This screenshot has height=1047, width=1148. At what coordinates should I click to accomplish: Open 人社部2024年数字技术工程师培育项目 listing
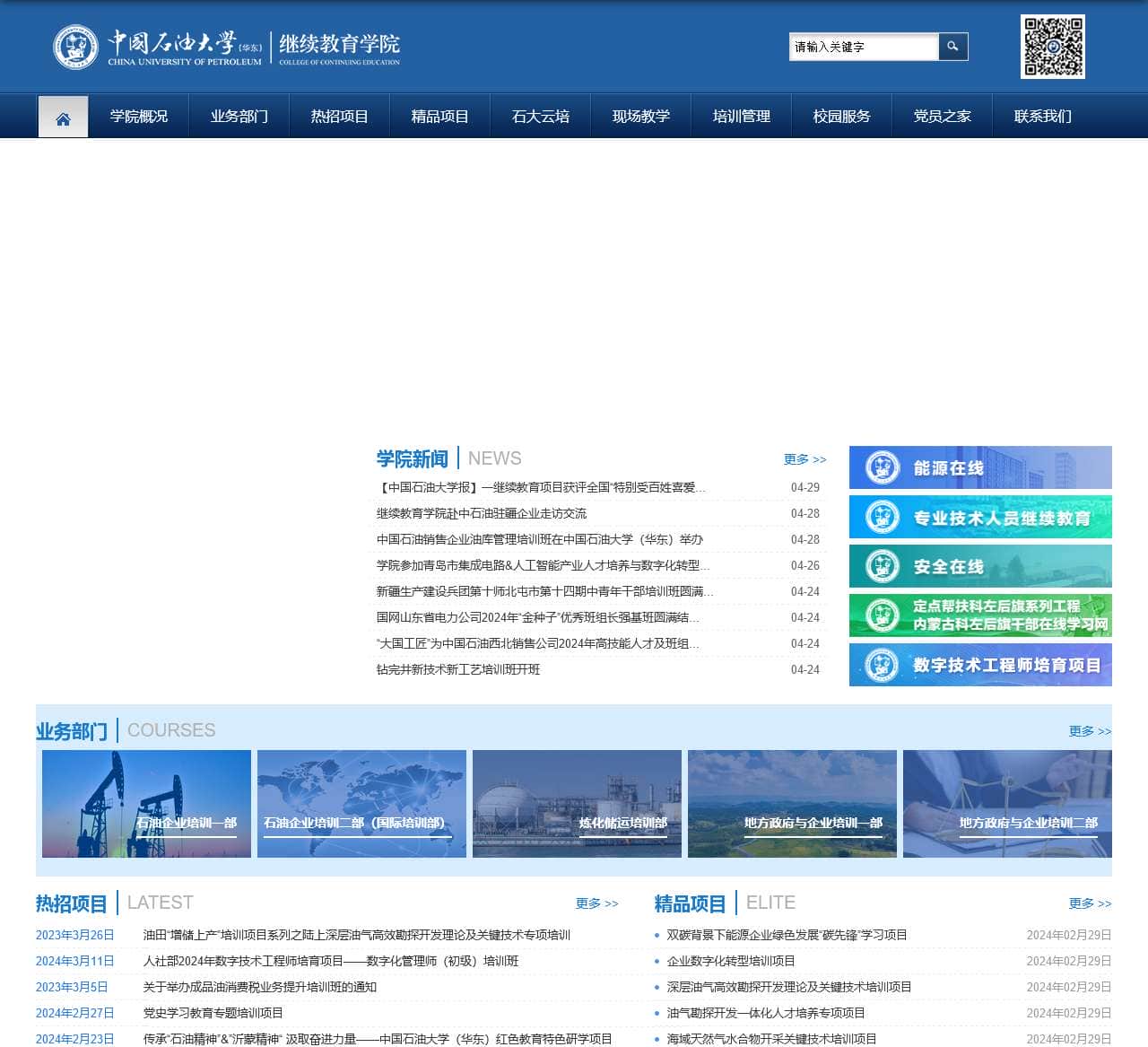[331, 961]
